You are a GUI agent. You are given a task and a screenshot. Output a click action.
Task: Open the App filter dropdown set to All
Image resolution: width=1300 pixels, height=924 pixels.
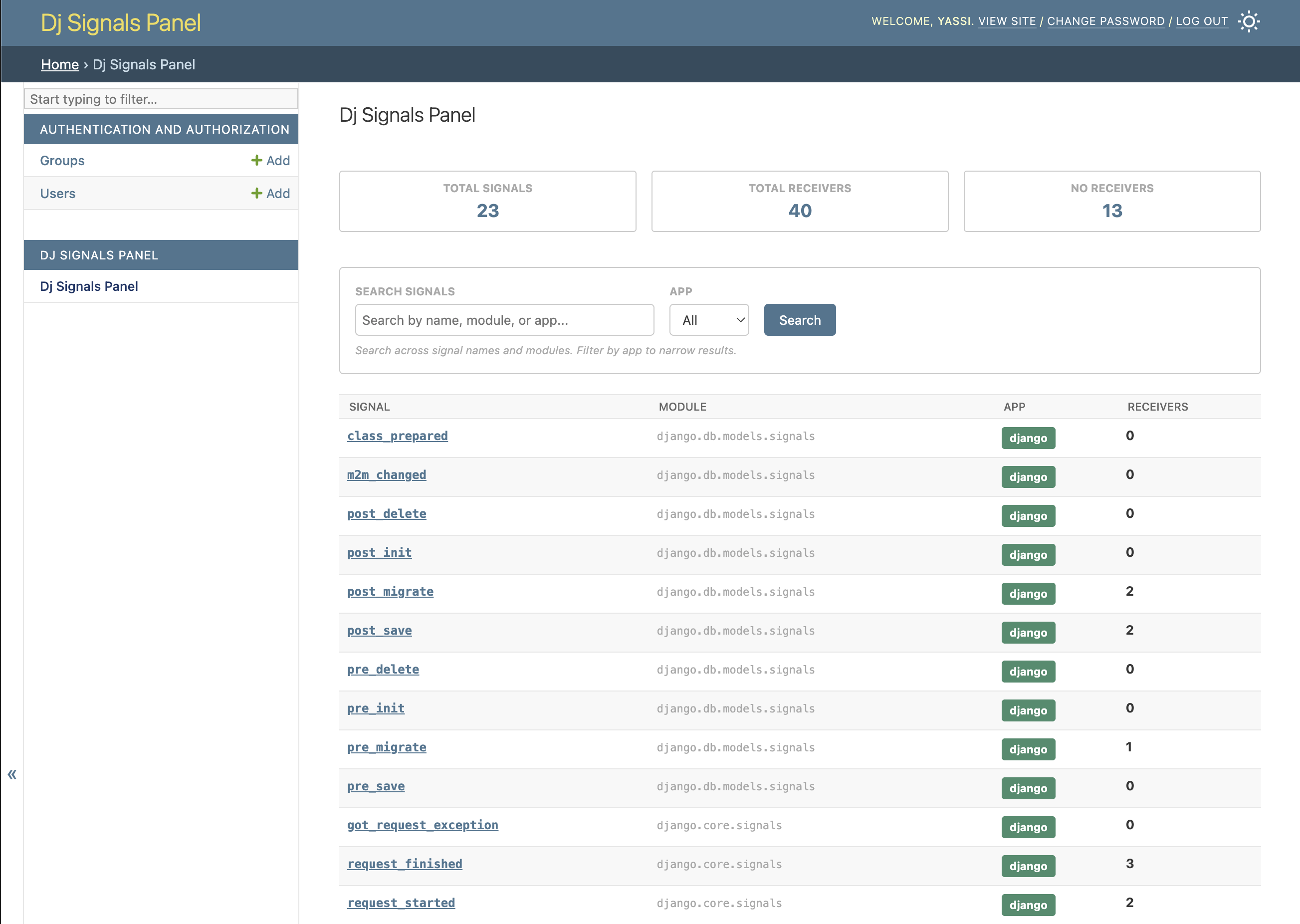708,320
